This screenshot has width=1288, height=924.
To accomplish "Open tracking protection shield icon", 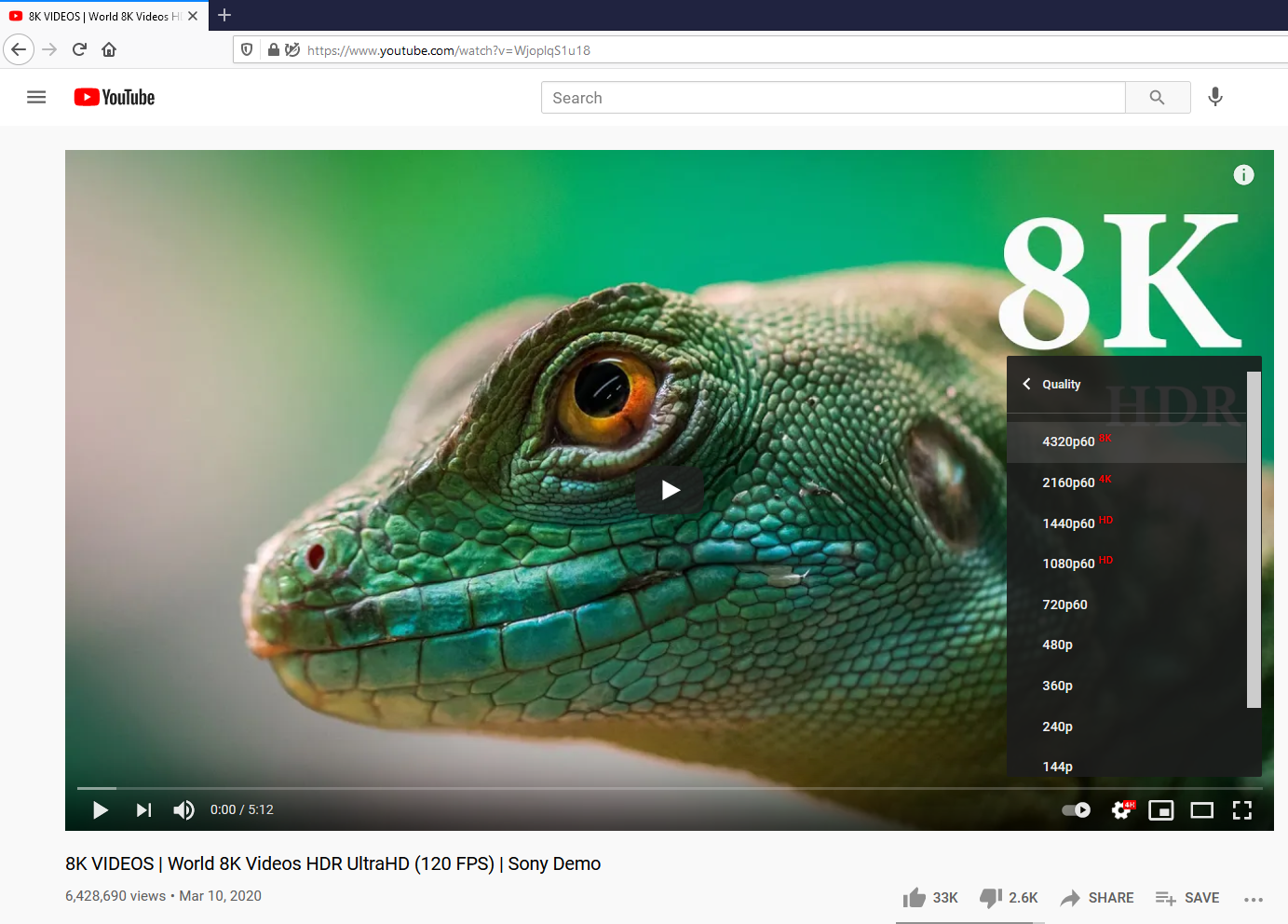I will [247, 49].
